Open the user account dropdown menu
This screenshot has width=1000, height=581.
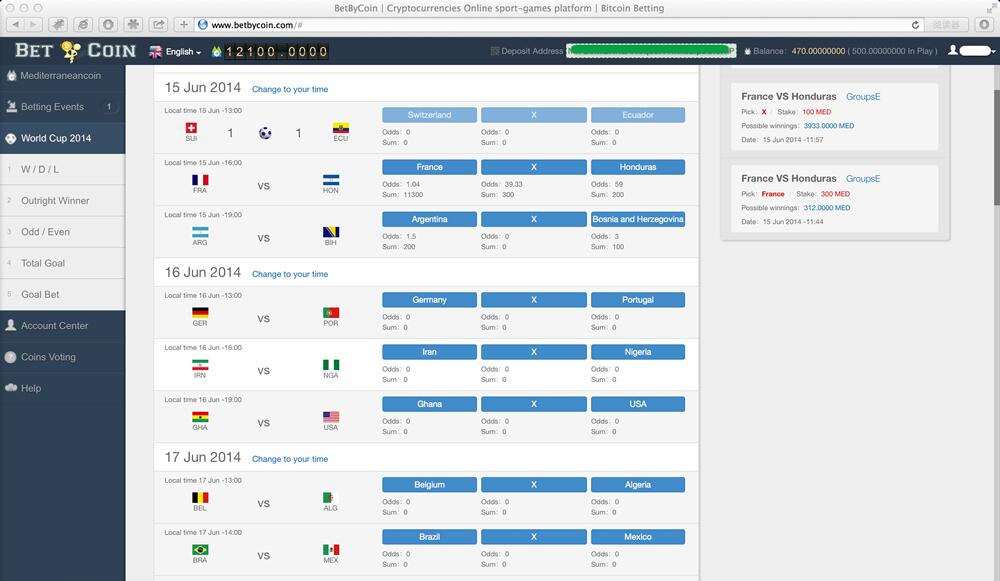[972, 50]
